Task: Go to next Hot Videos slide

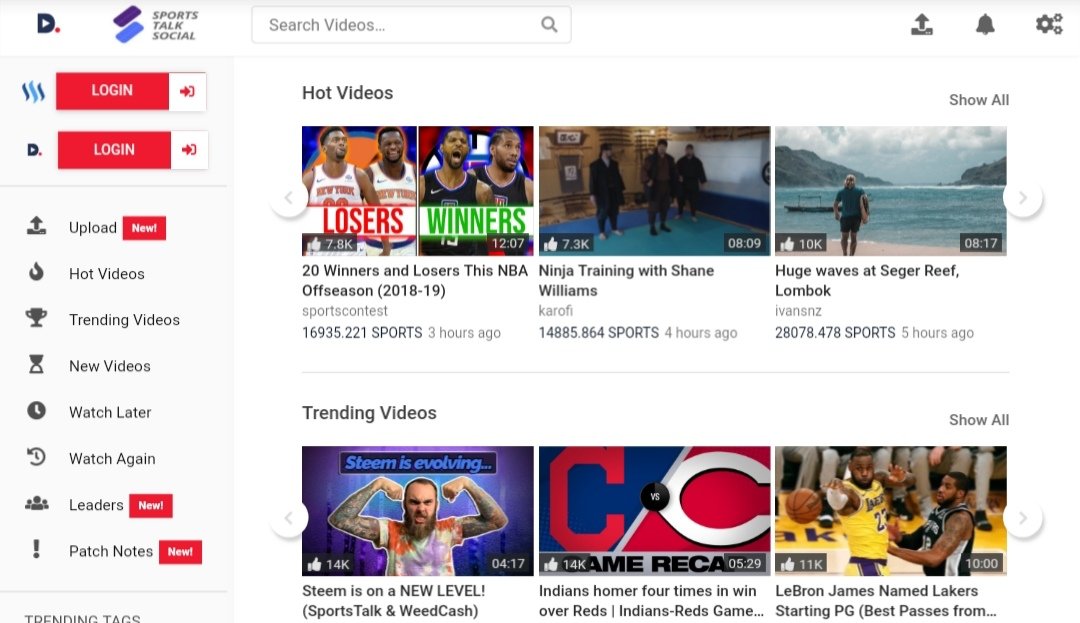Action: pyautogui.click(x=1023, y=198)
